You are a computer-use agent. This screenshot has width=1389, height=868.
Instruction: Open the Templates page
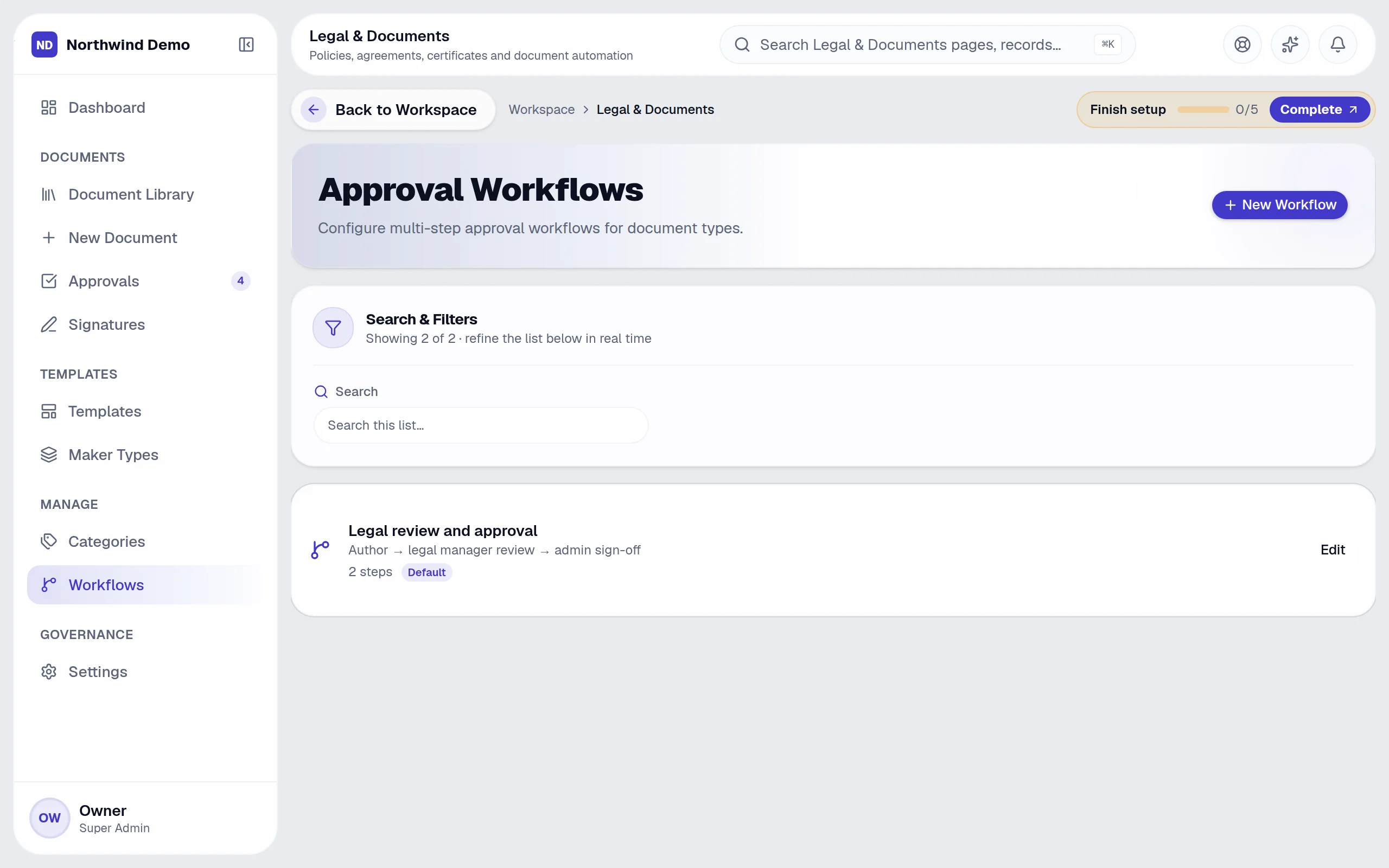coord(145,411)
